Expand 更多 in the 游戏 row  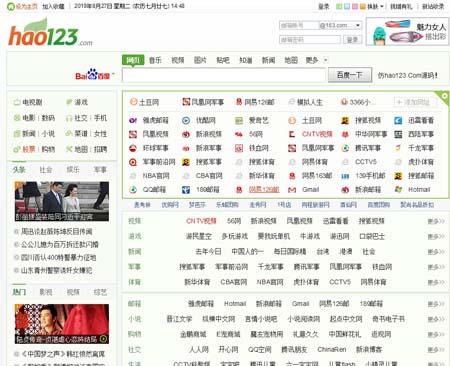[x=436, y=236]
